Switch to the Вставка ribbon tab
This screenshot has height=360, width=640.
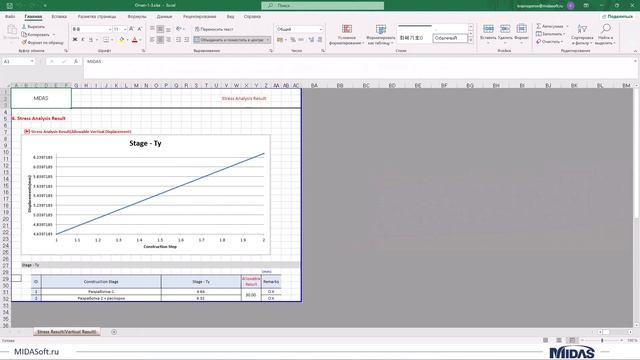pos(59,17)
